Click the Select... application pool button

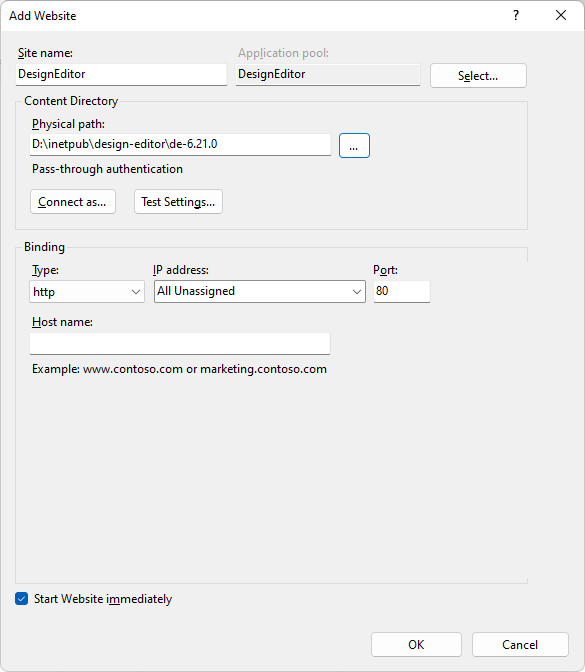point(478,76)
